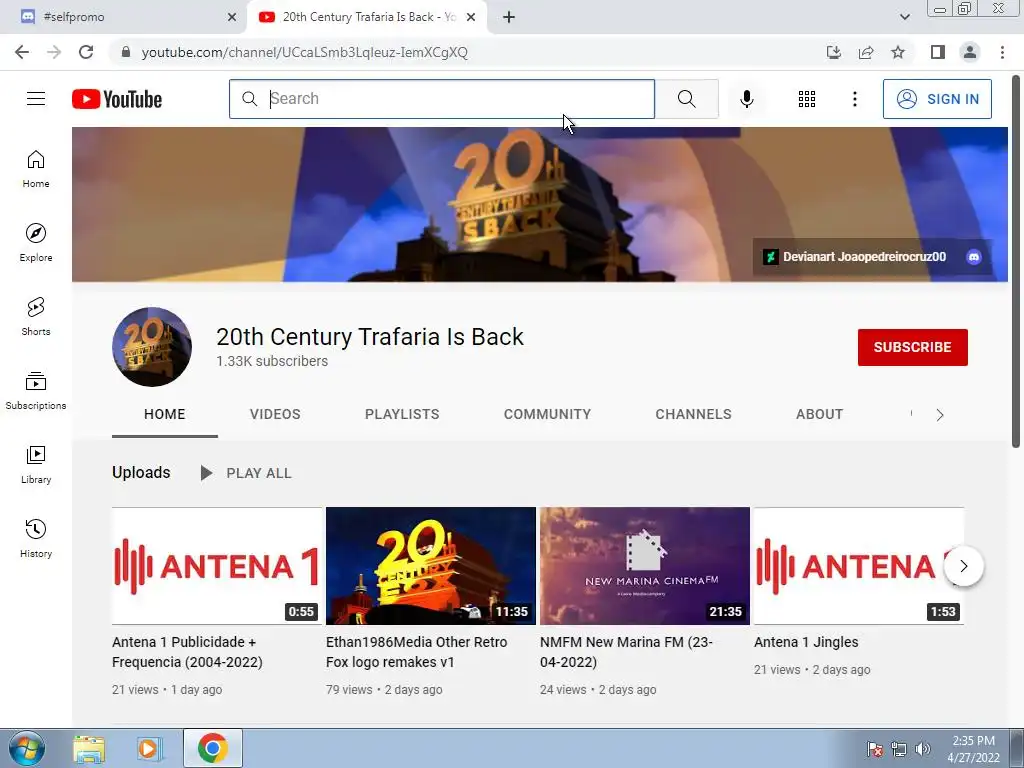1024x768 pixels.
Task: Click the share page icon in address bar
Action: pos(866,52)
